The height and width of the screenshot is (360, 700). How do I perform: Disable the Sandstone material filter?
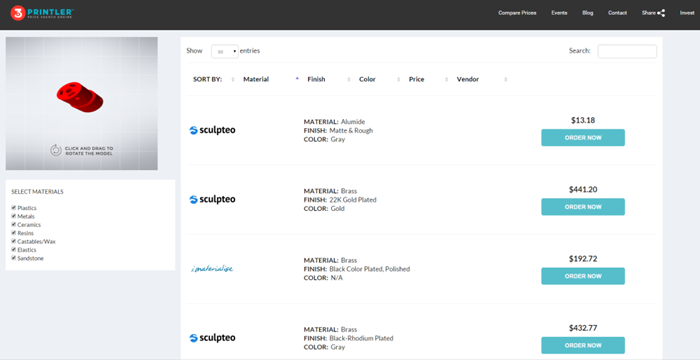13,258
